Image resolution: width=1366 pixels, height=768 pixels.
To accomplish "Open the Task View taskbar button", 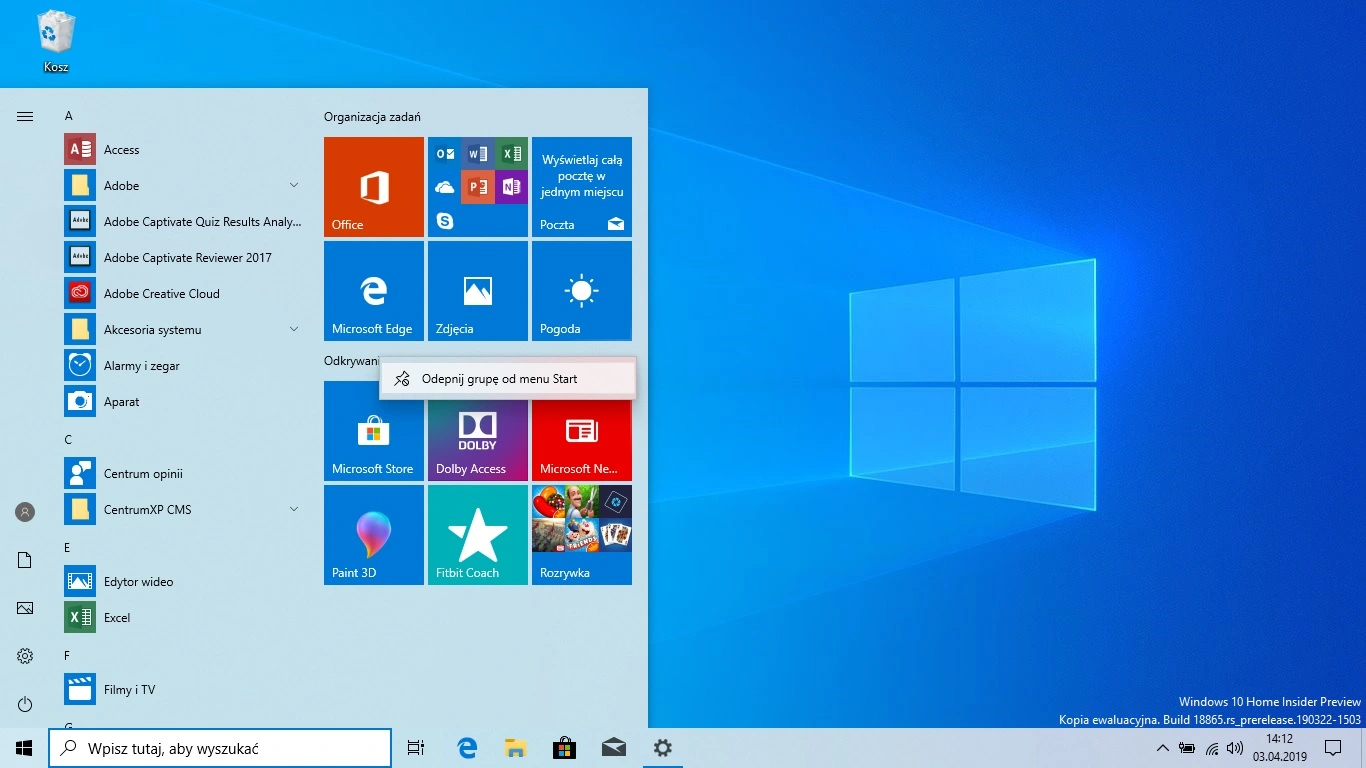I will pos(416,748).
